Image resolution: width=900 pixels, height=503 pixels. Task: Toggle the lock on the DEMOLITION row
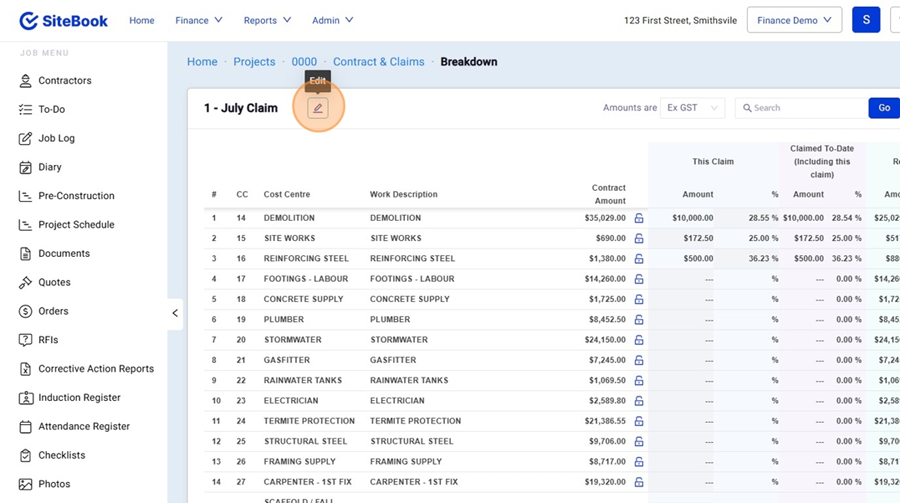pos(639,218)
